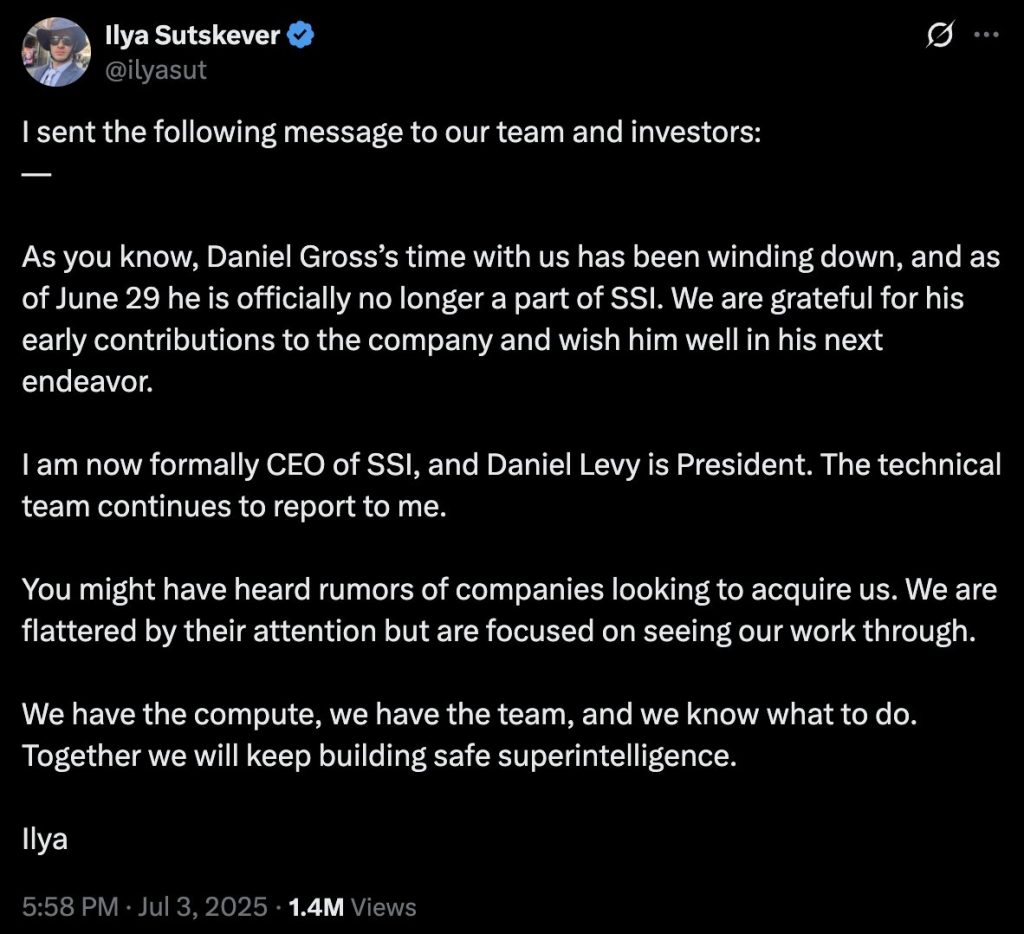Image resolution: width=1024 pixels, height=934 pixels.
Task: Click the blue verified badge
Action: tap(301, 35)
